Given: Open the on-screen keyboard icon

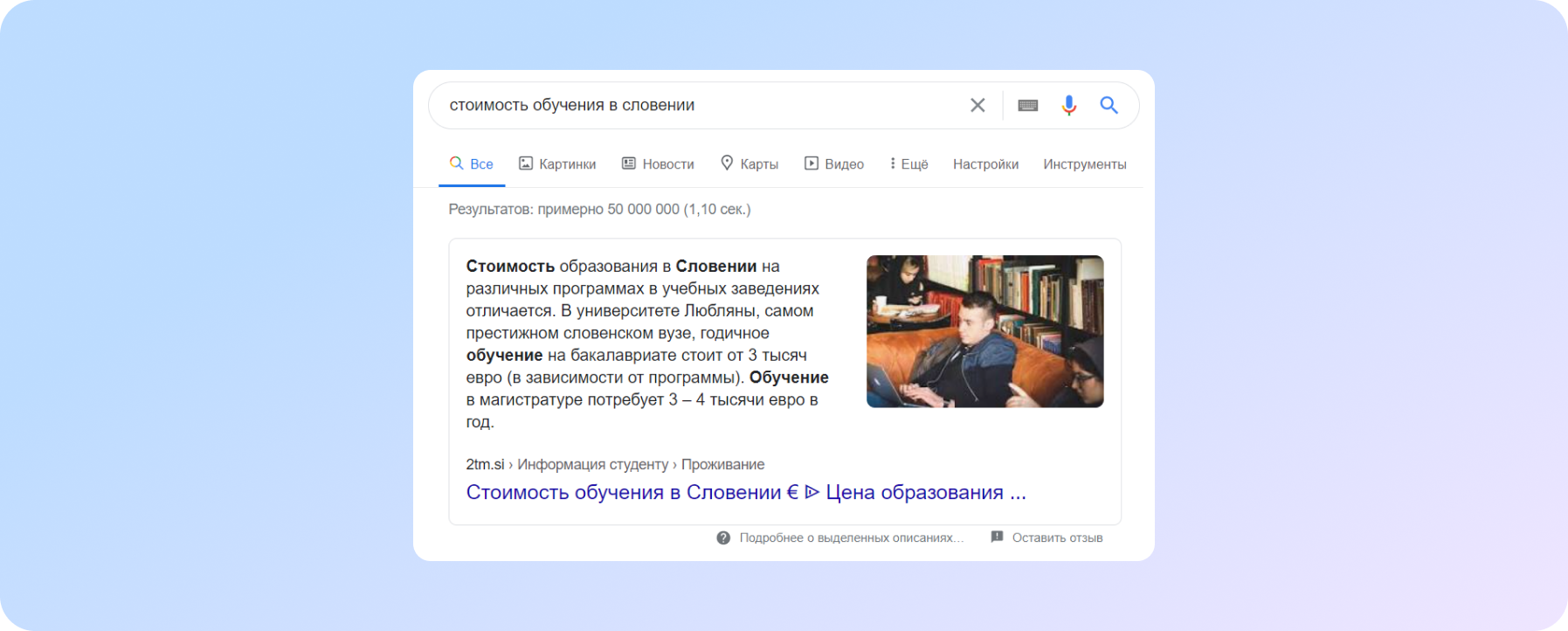Looking at the screenshot, I should pyautogui.click(x=1028, y=105).
